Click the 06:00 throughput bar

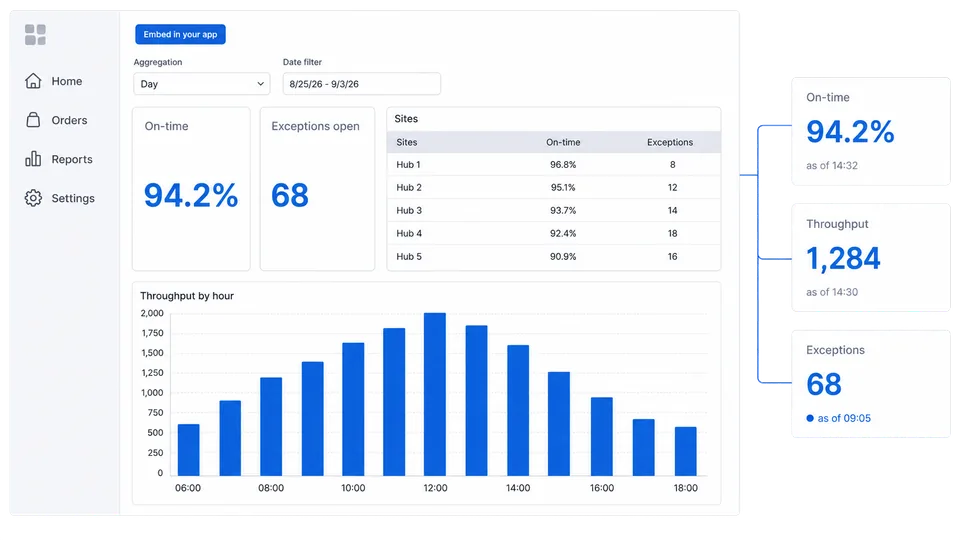[x=188, y=450]
